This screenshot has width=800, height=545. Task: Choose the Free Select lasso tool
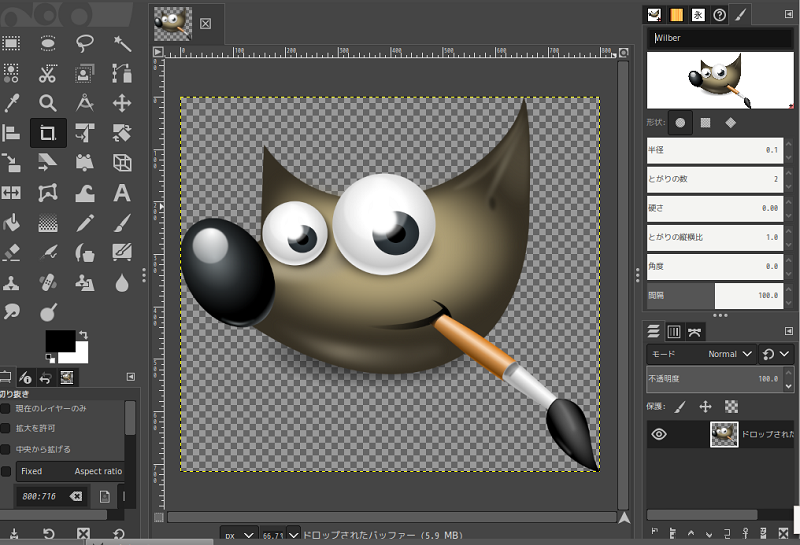click(x=85, y=43)
